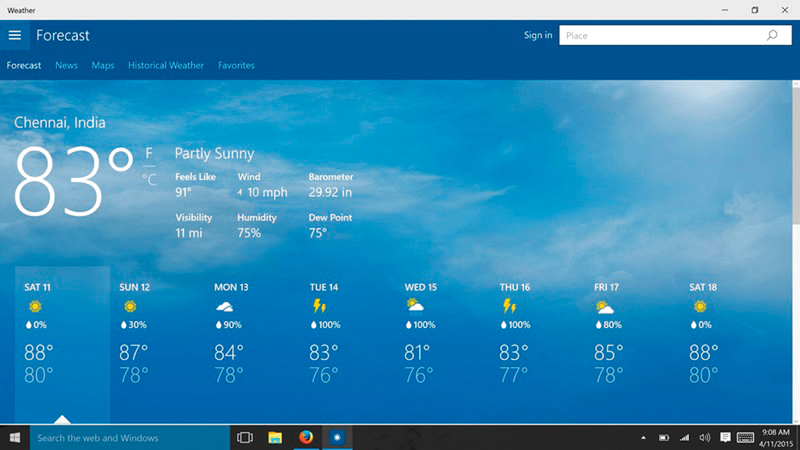The image size is (800, 450).
Task: Switch temperature units to Fahrenheit
Action: tap(149, 153)
